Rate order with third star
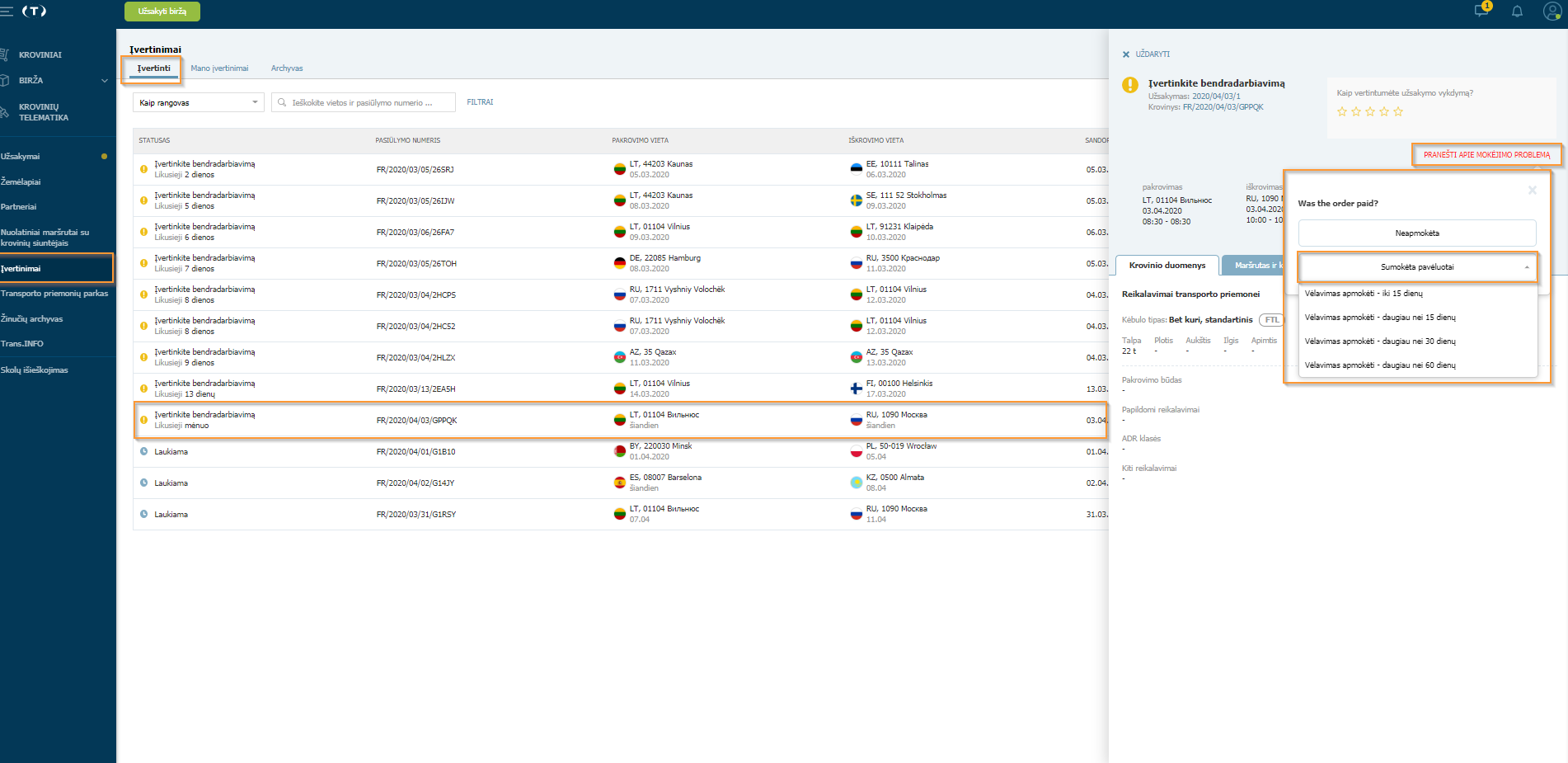Screen dimensions: 1568x763 (x=1370, y=111)
